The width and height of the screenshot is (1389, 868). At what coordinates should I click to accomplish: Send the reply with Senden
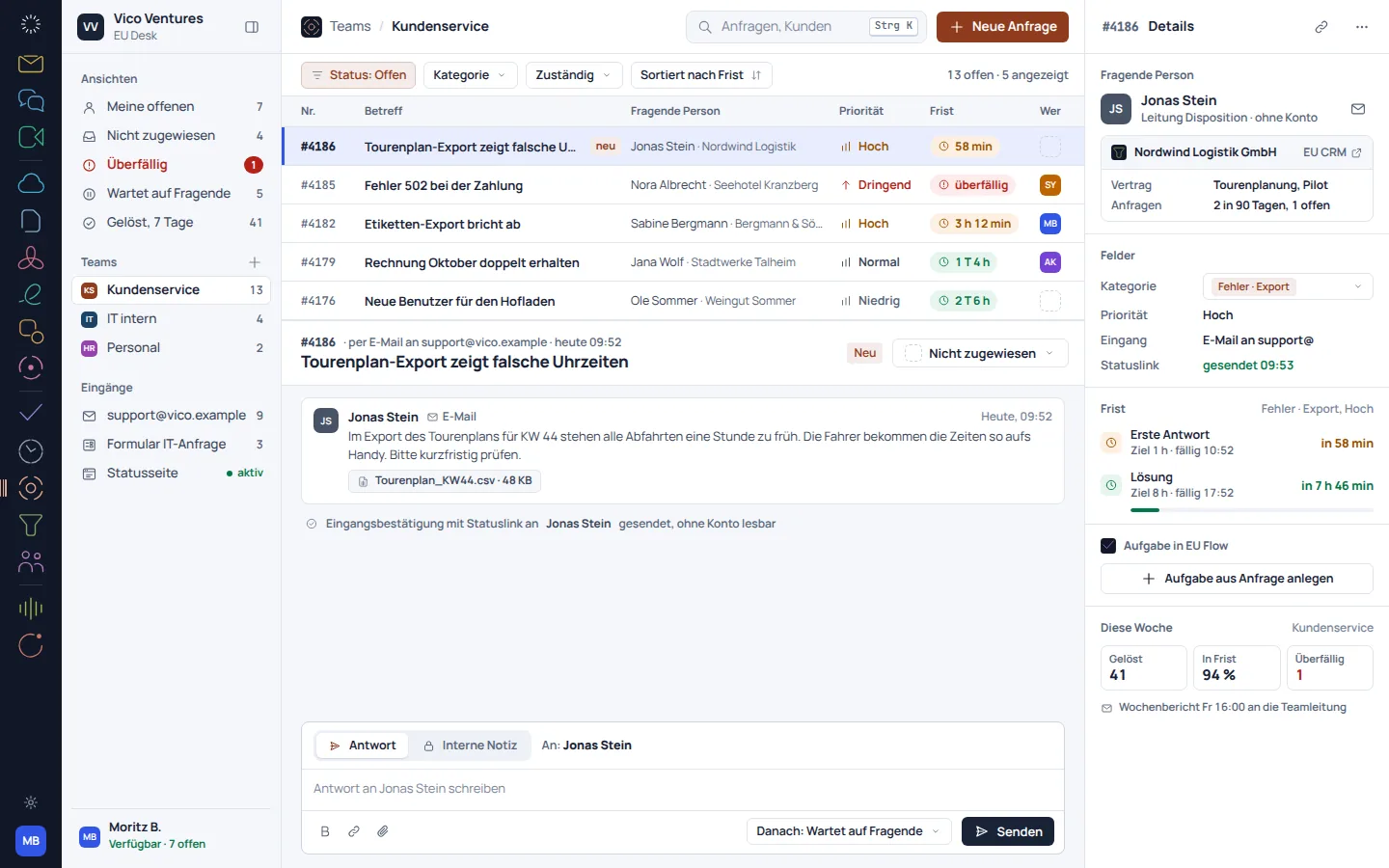coord(1008,831)
